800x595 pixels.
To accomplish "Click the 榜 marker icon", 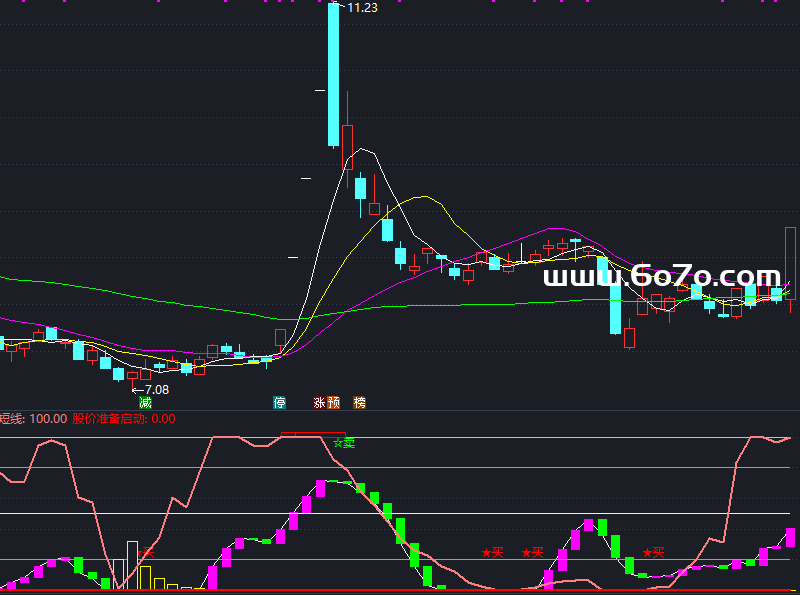I will (360, 403).
